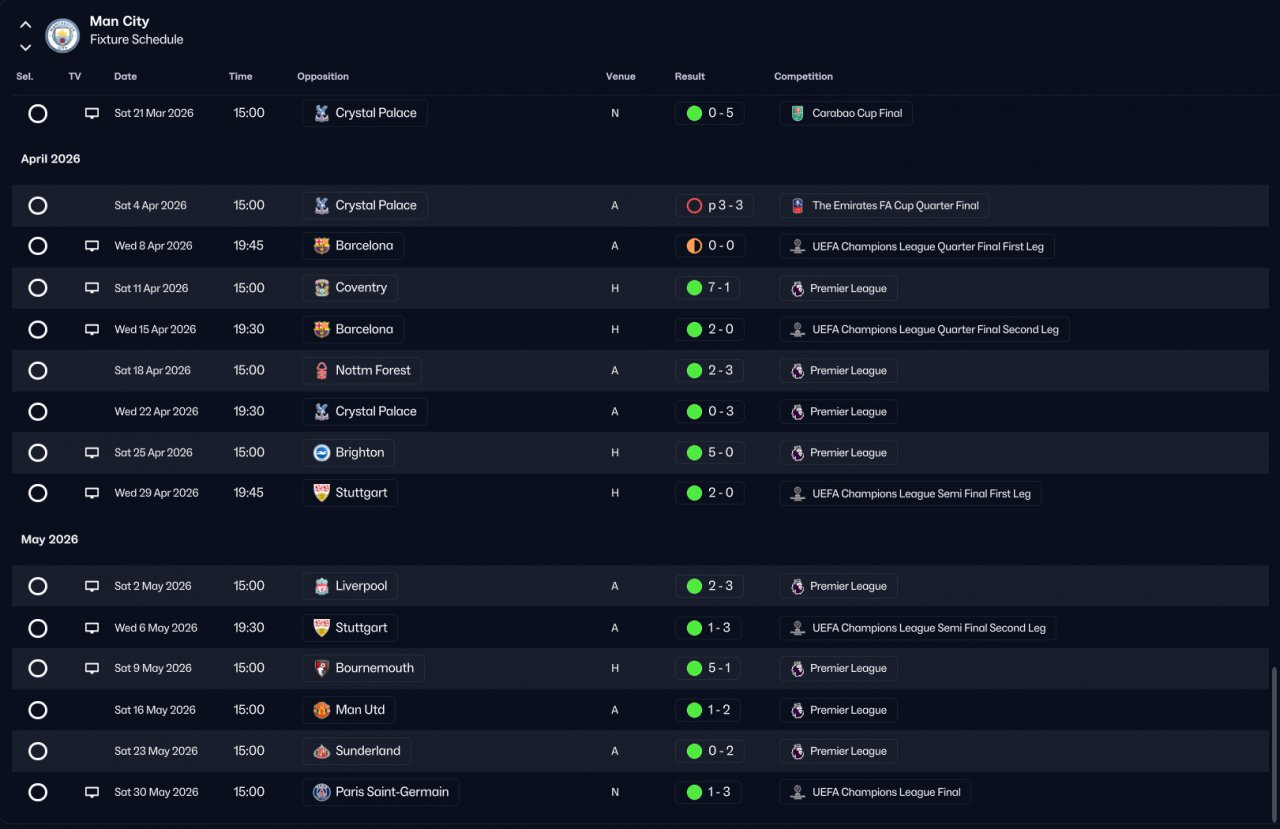Select radio circle for Sat 21 Mar fixture

pos(38,113)
